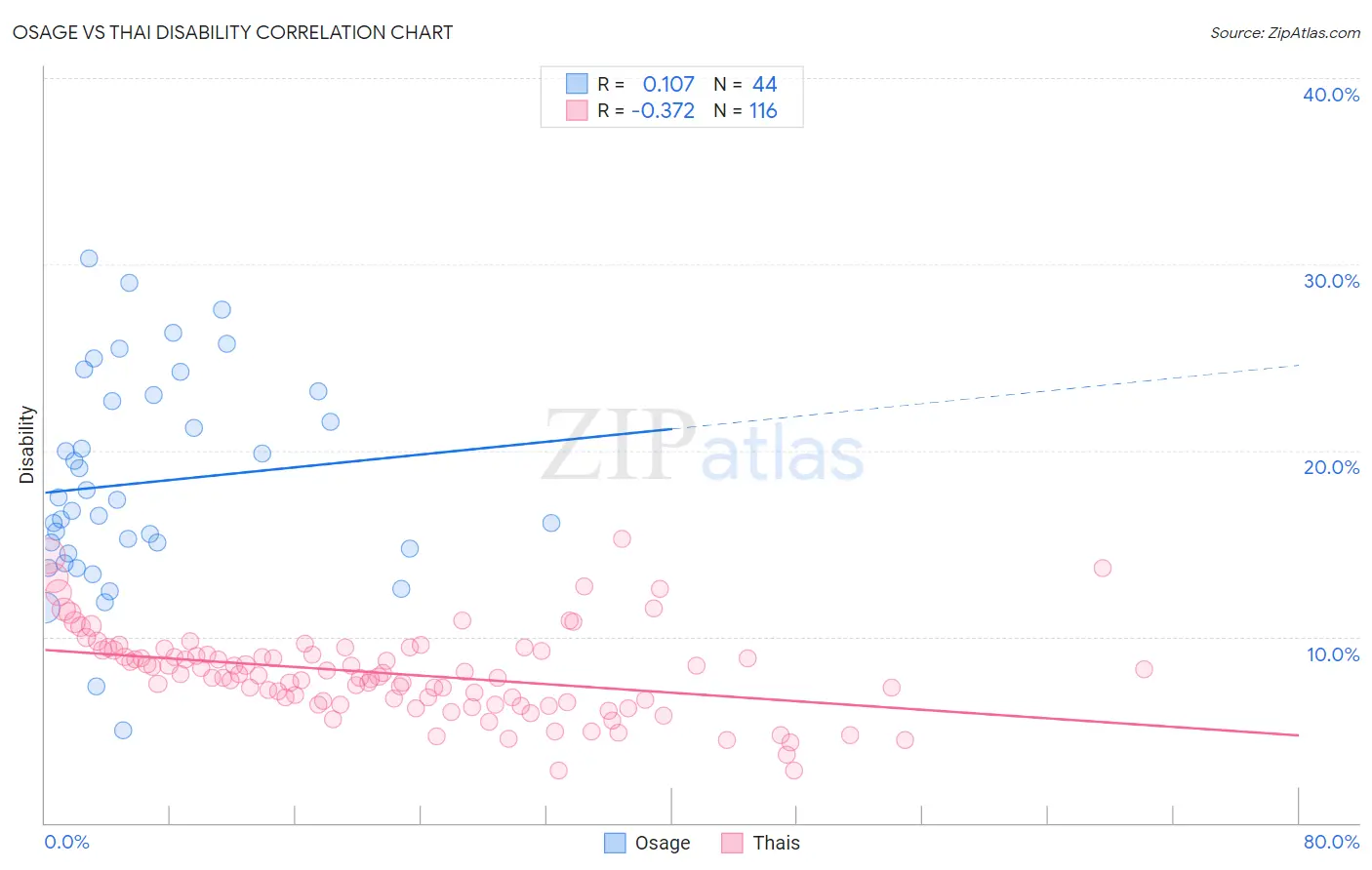The height and width of the screenshot is (870, 1372).
Task: Select the 30.0% axis label
Action: (1331, 281)
